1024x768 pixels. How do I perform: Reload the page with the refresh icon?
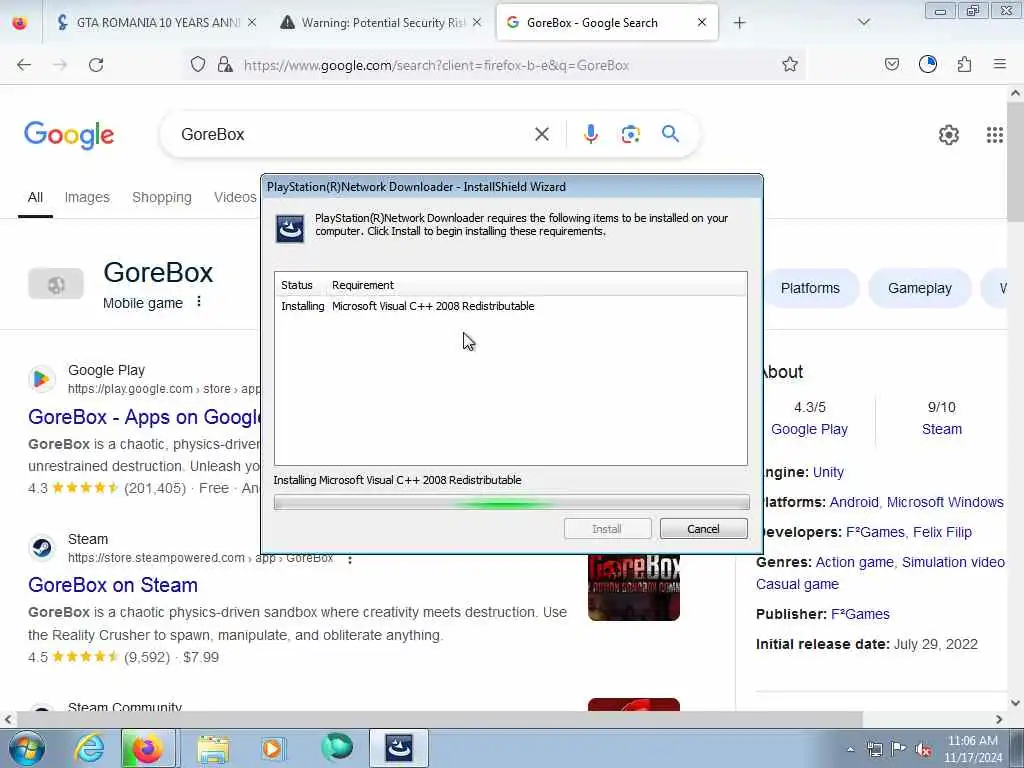tap(96, 65)
